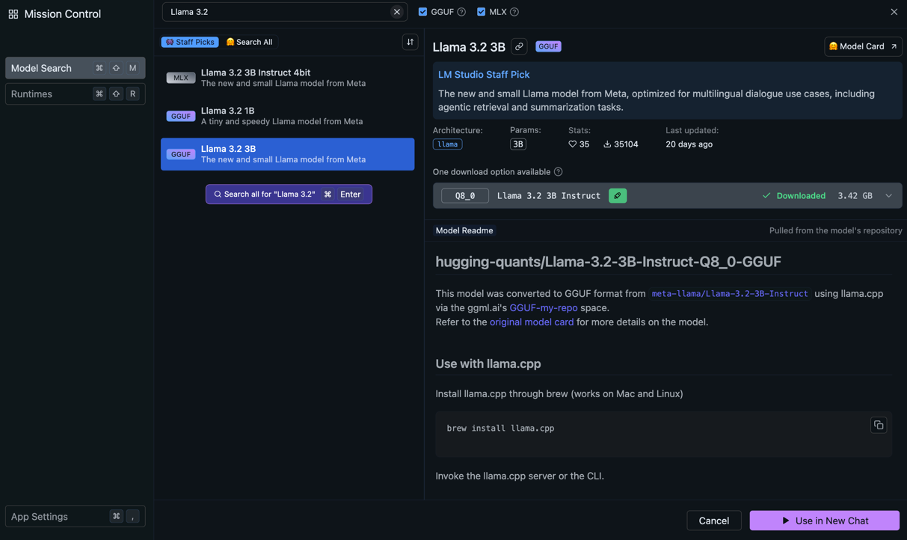Screen dimensions: 907x540
Task: Select the highlighted Llama 3.2 3B result
Action: [287, 154]
